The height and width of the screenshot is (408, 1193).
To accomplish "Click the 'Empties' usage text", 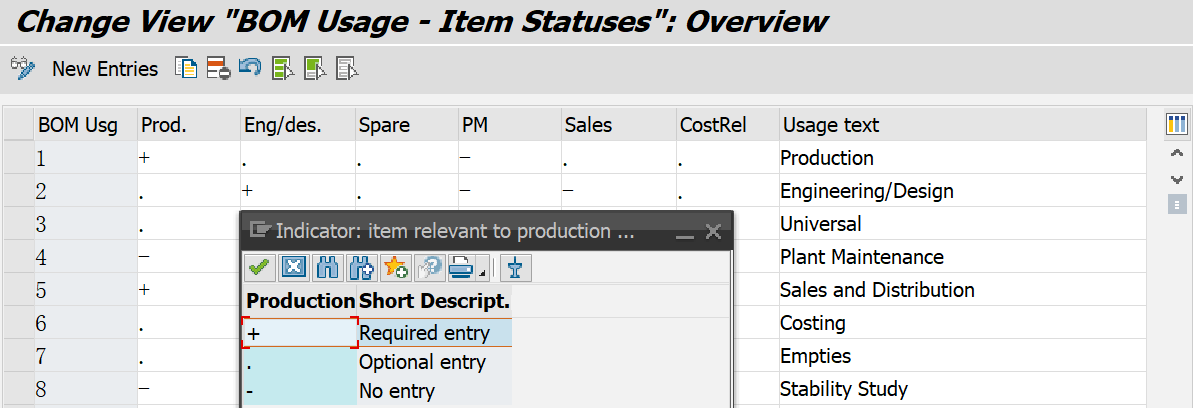I will (x=816, y=355).
